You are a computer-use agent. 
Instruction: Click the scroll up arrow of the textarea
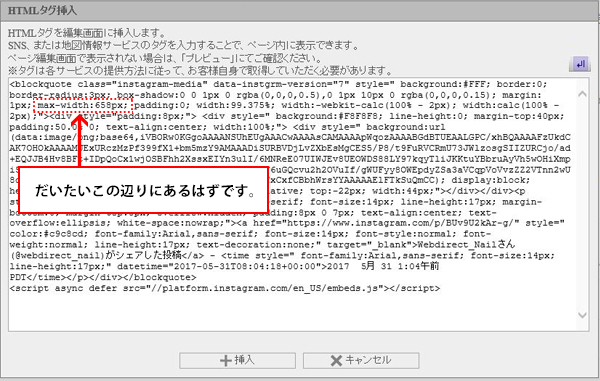click(x=582, y=93)
